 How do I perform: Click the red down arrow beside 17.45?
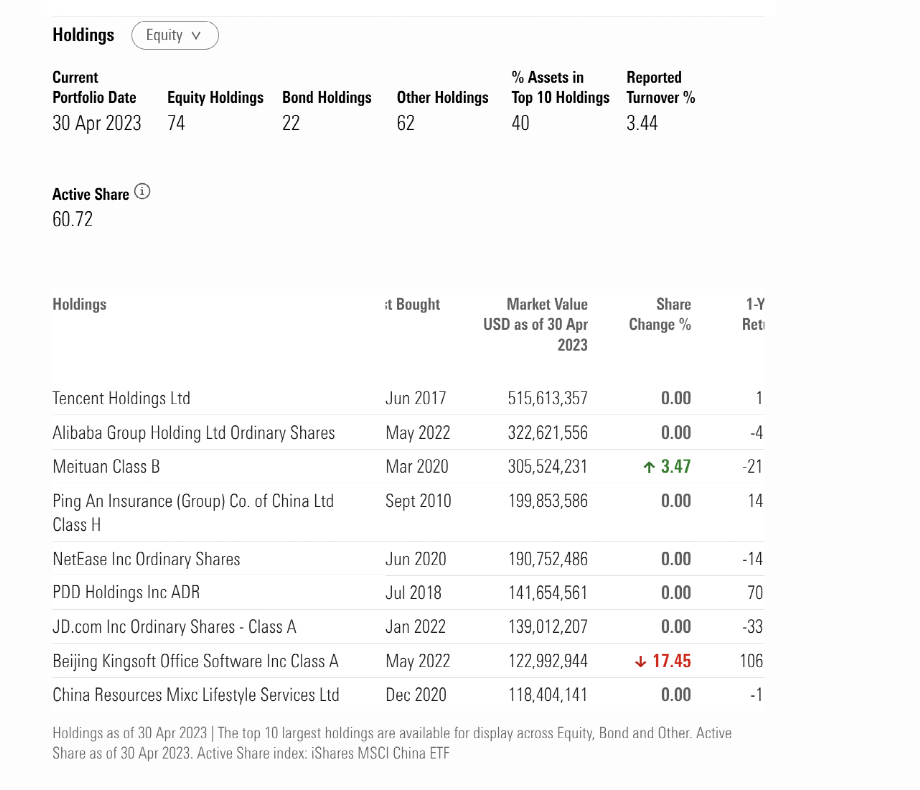point(640,661)
